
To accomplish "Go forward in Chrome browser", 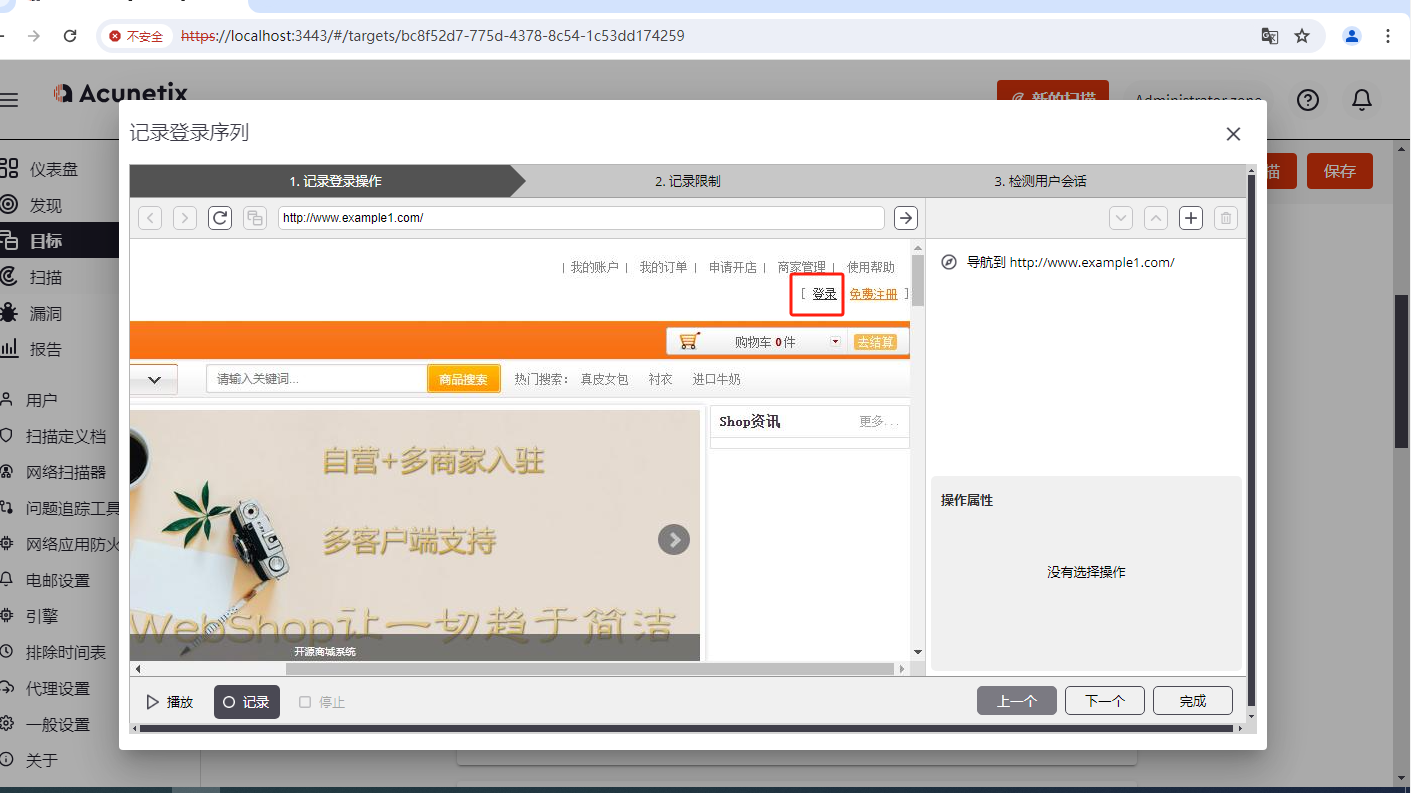I will click(34, 36).
